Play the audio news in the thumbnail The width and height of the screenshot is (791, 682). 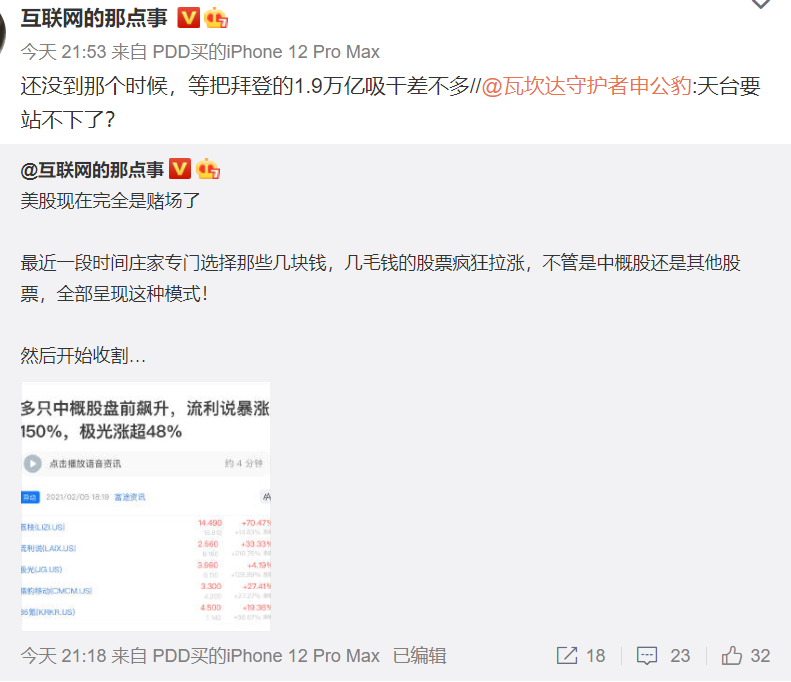click(33, 464)
